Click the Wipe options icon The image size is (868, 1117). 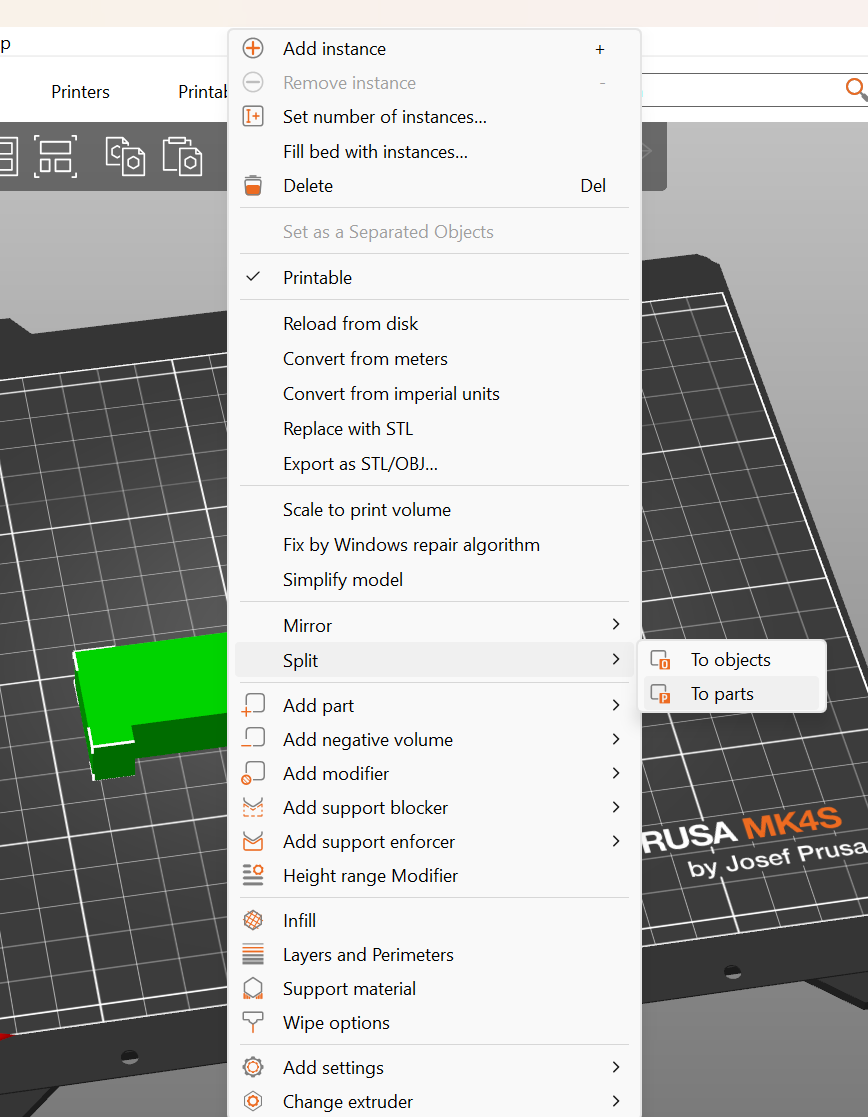(252, 1022)
